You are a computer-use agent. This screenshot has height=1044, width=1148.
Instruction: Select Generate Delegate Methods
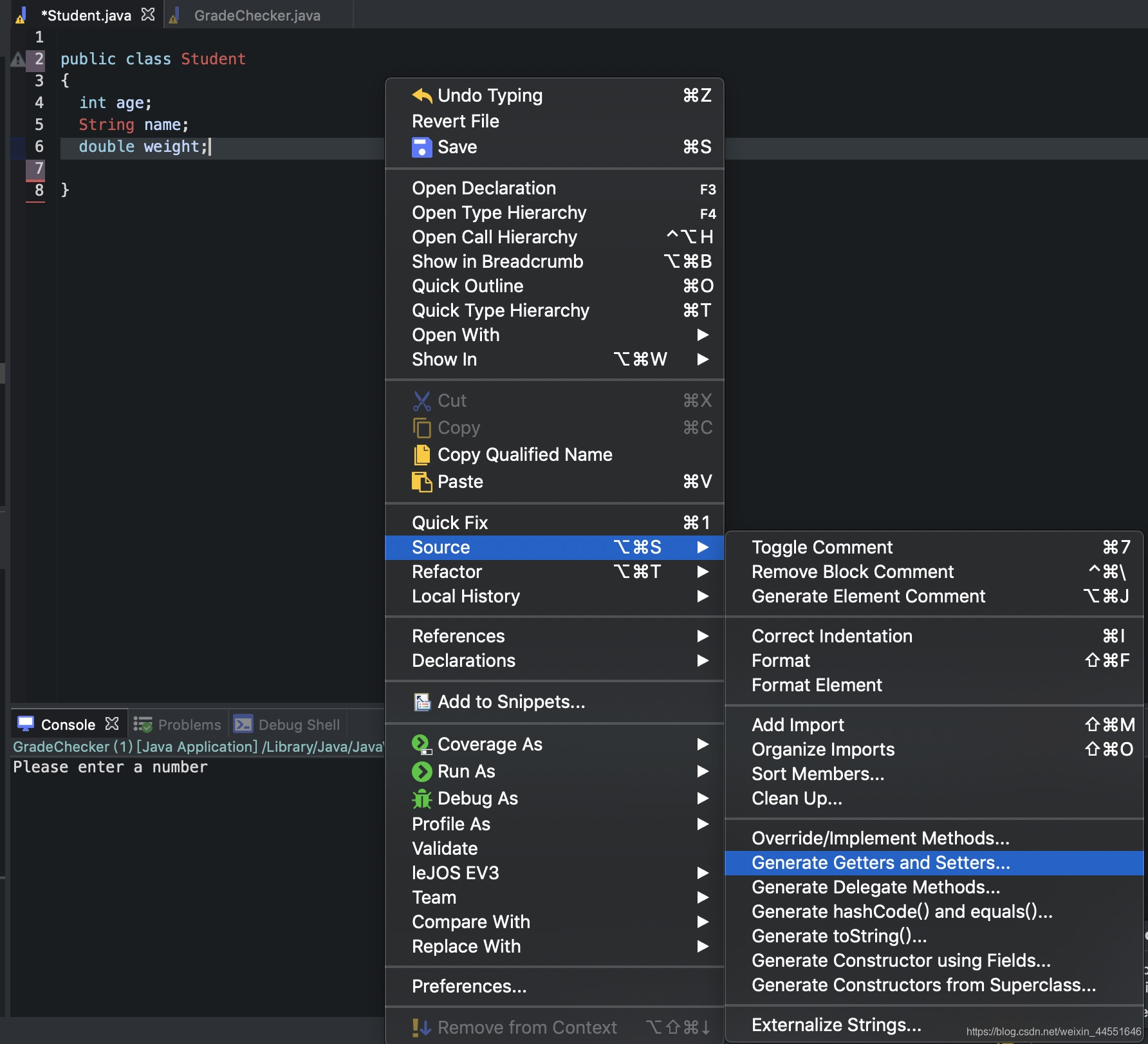[934, 888]
